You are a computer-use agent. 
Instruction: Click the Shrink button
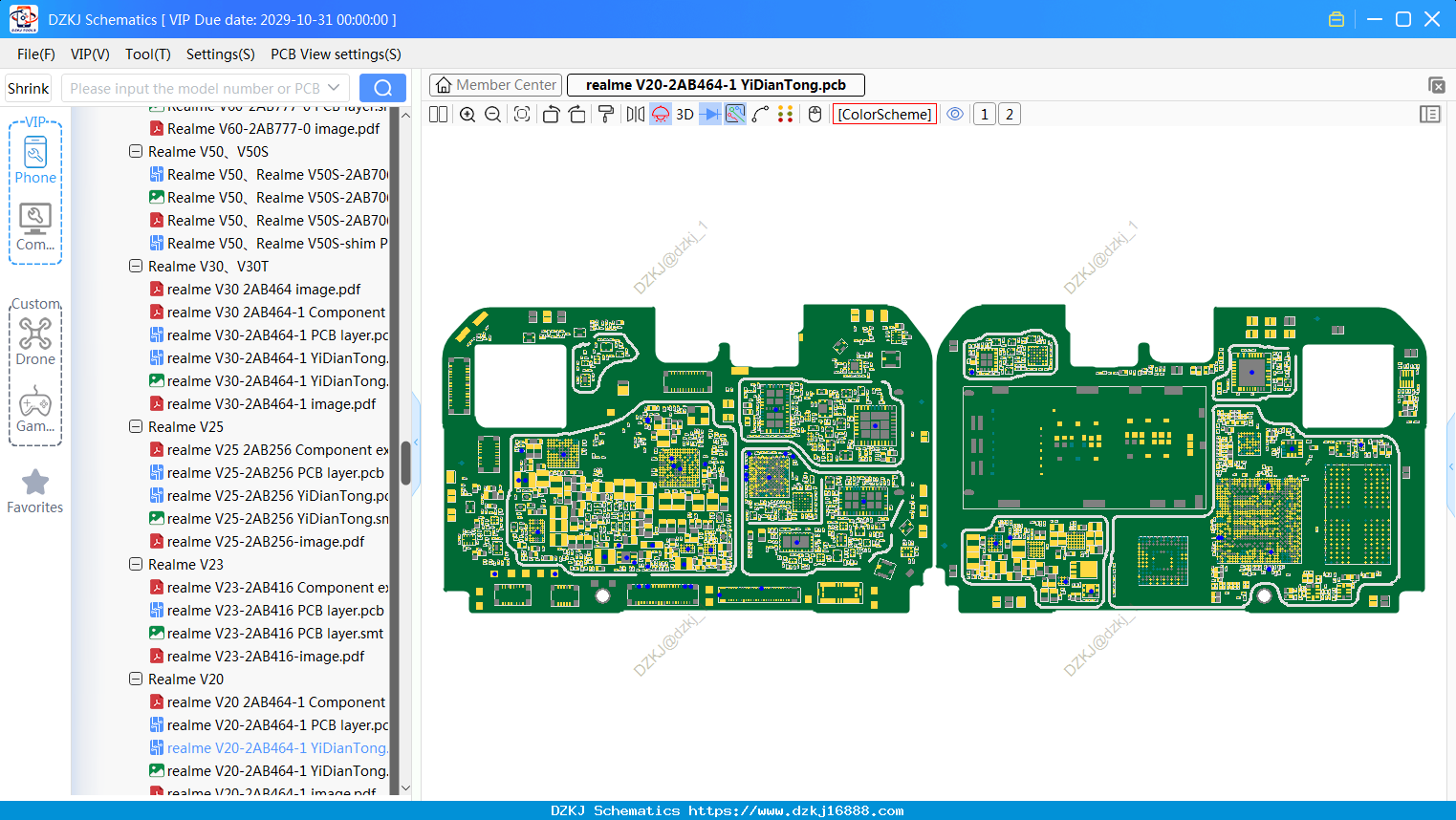tap(29, 89)
